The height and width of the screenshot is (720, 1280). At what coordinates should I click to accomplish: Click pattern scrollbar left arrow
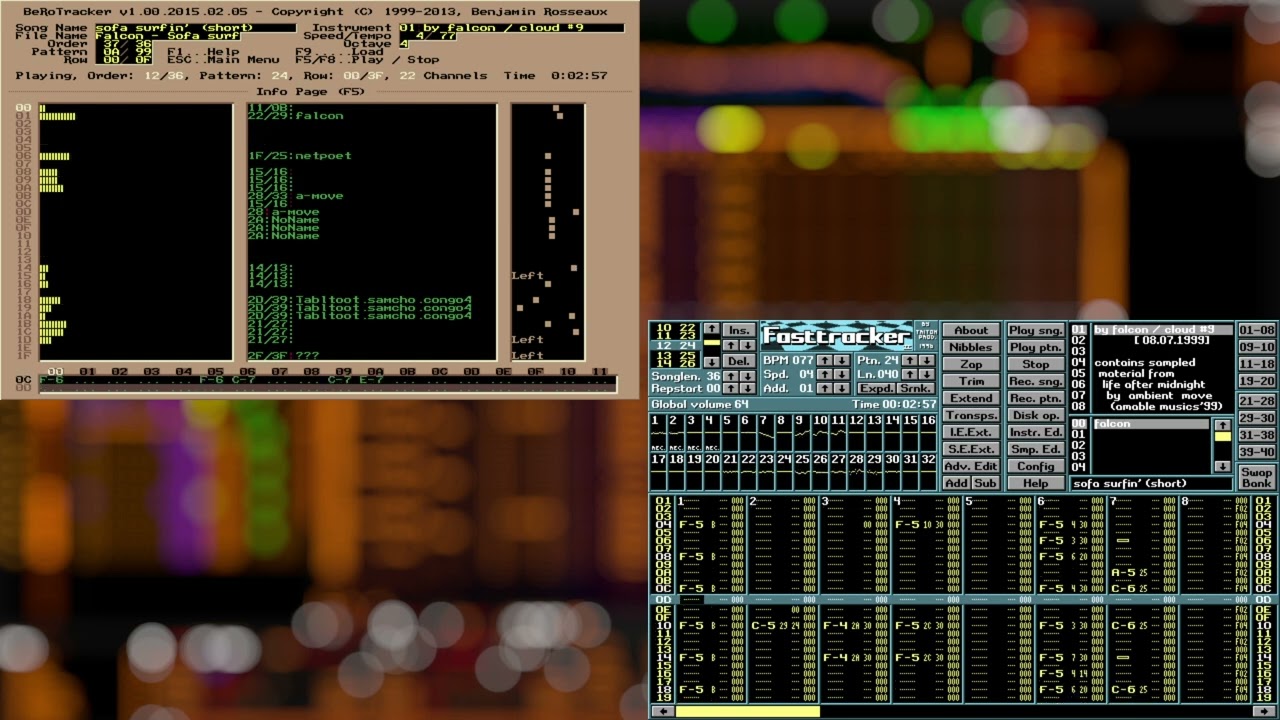click(661, 711)
